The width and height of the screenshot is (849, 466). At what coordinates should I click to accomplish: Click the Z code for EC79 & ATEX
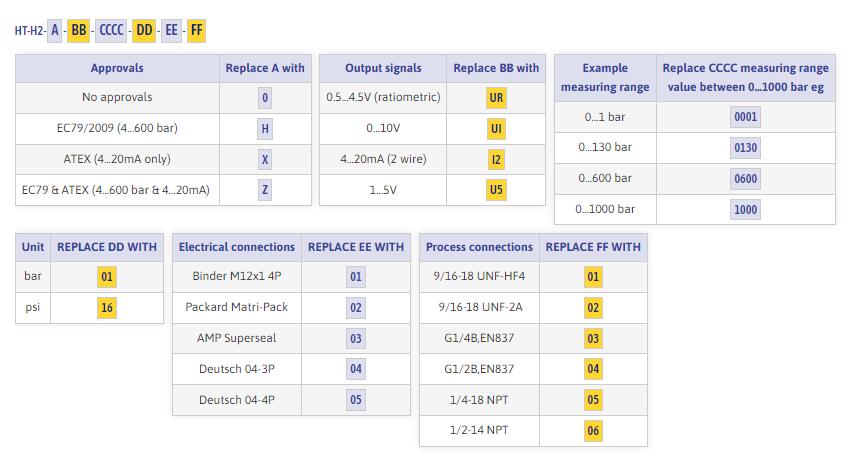[x=265, y=190]
